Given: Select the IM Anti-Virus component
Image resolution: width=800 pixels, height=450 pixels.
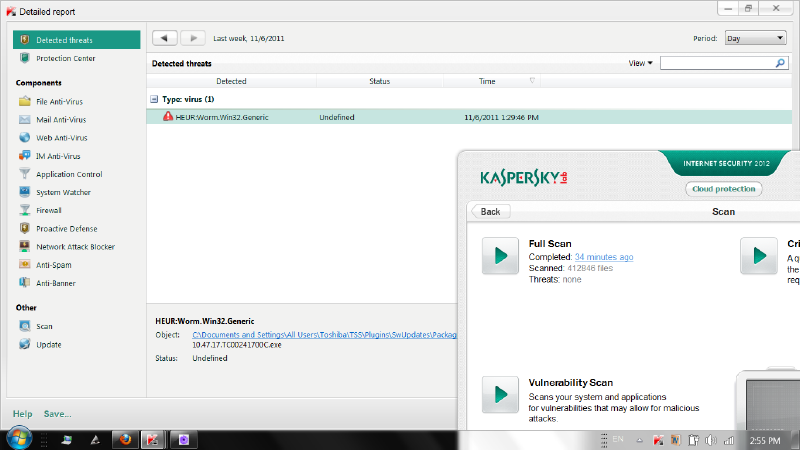Looking at the screenshot, I should 58,156.
